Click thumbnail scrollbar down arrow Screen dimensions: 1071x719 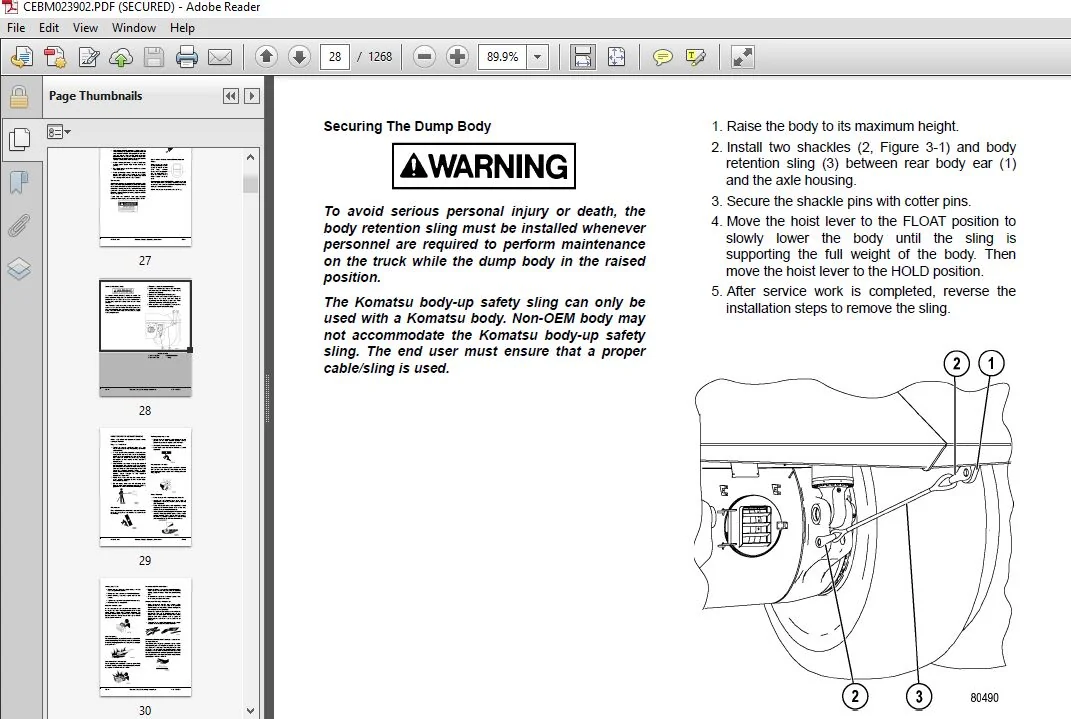(x=250, y=711)
